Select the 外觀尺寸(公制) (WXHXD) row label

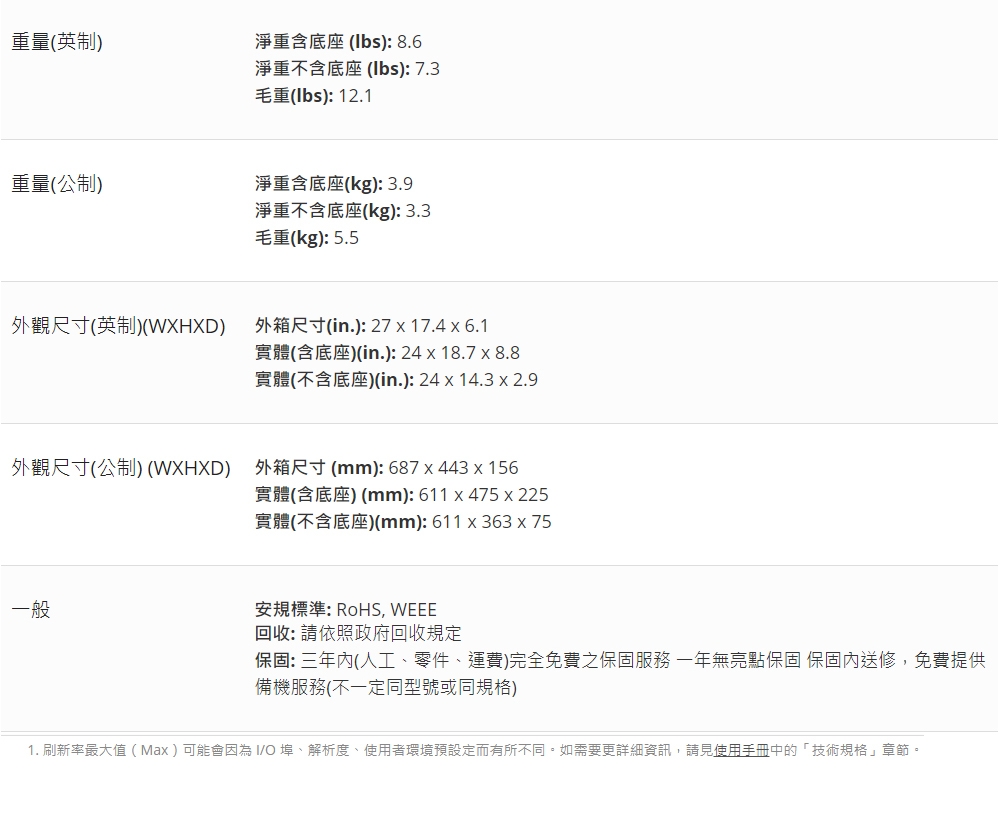[x=120, y=467]
